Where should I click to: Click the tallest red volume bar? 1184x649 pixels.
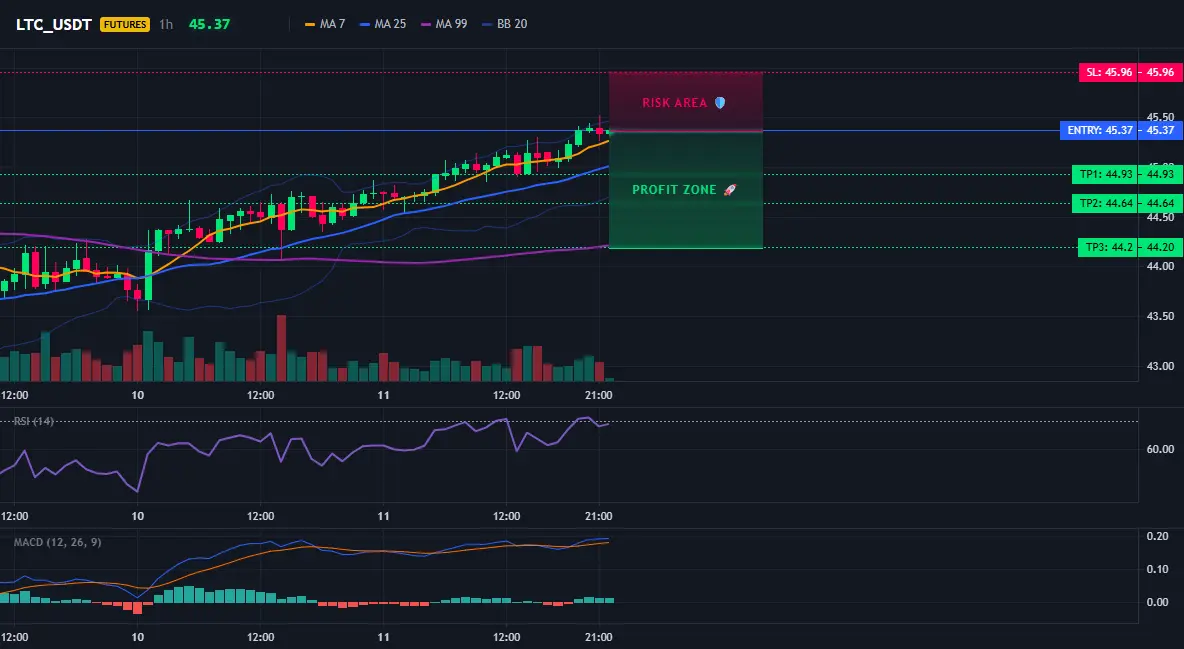click(x=282, y=348)
